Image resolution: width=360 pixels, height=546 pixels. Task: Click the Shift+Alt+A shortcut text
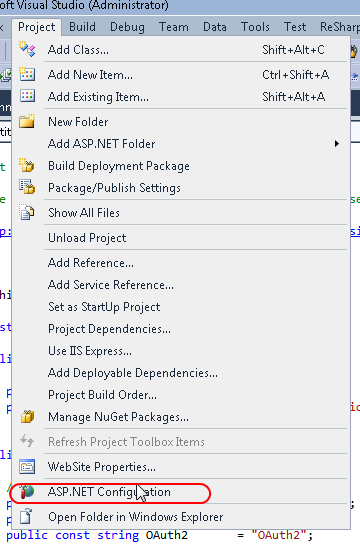294,96
